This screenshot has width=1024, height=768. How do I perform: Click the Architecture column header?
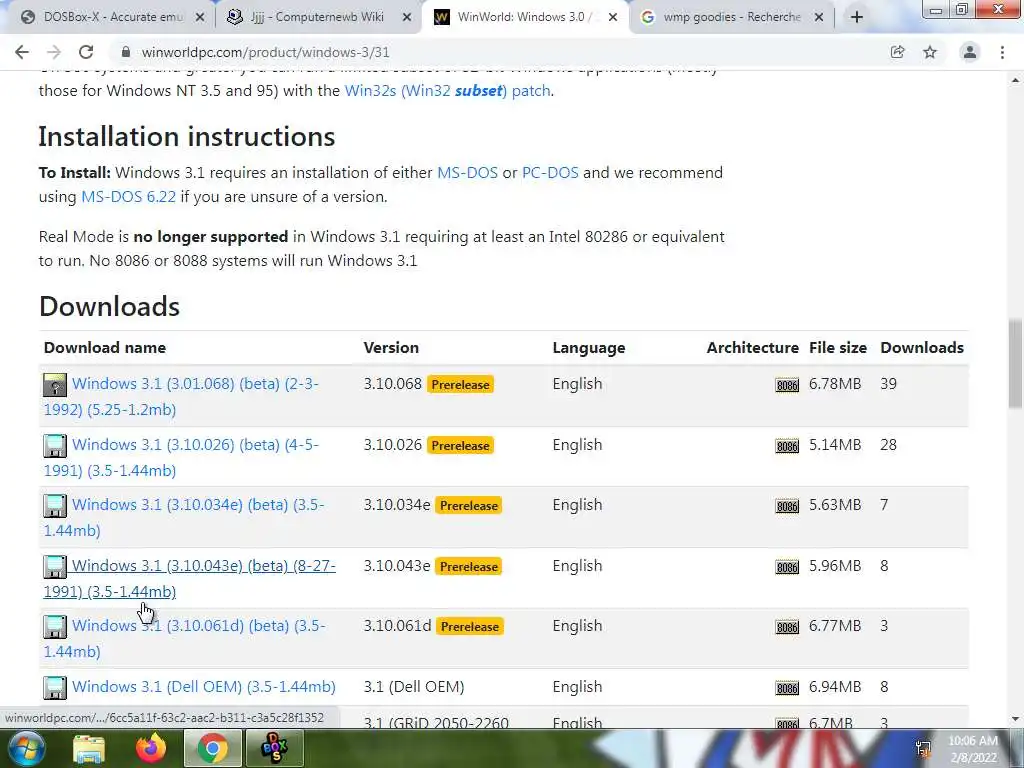coord(752,347)
